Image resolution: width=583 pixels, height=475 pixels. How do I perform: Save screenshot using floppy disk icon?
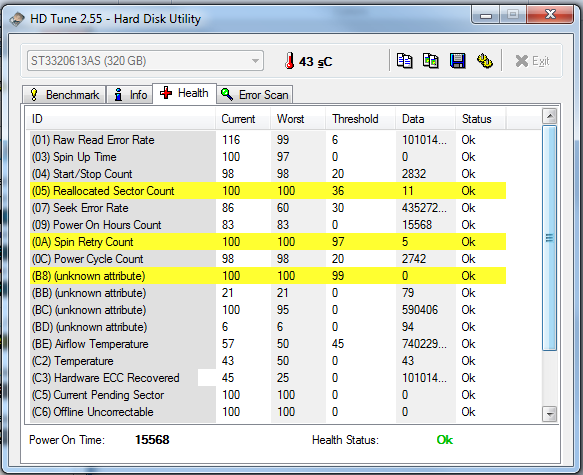pyautogui.click(x=458, y=61)
